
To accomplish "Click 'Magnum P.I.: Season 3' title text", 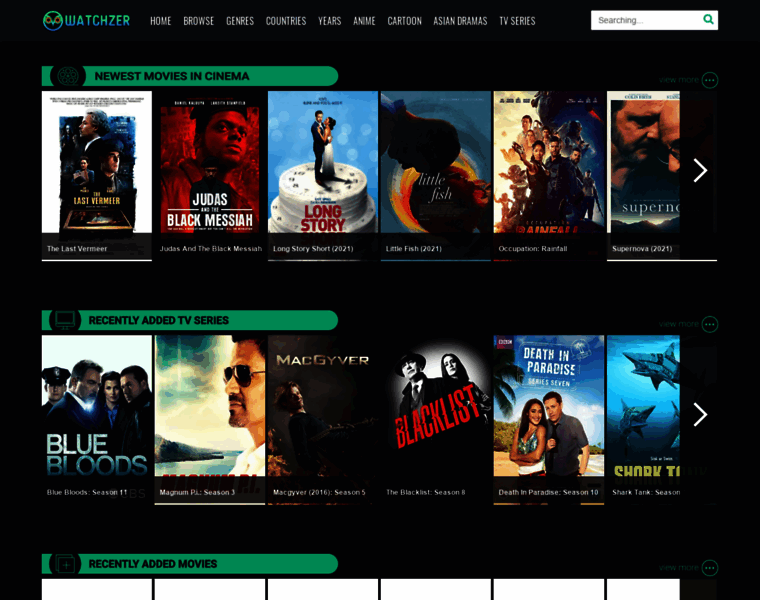I will tap(197, 492).
